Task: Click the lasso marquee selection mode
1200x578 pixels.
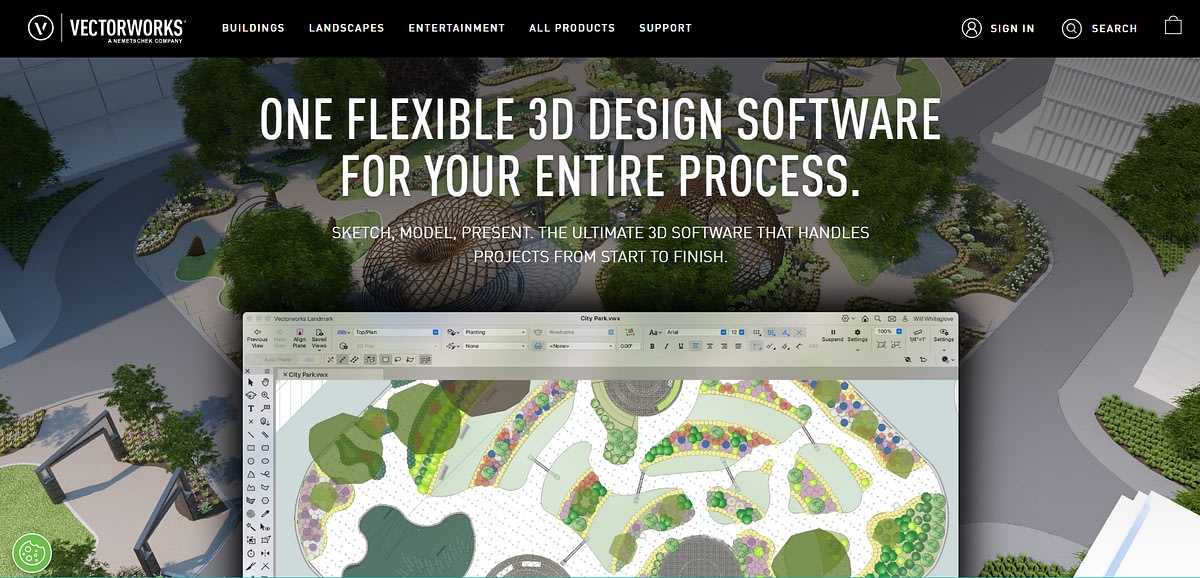Action: click(x=398, y=359)
